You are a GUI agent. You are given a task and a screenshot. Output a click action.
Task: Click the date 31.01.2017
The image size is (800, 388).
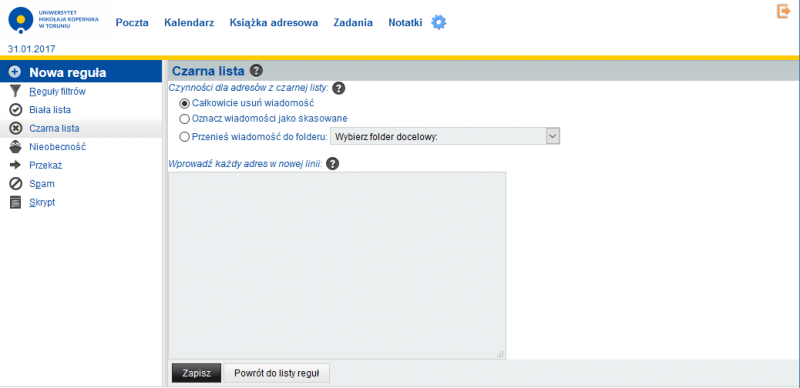(32, 49)
